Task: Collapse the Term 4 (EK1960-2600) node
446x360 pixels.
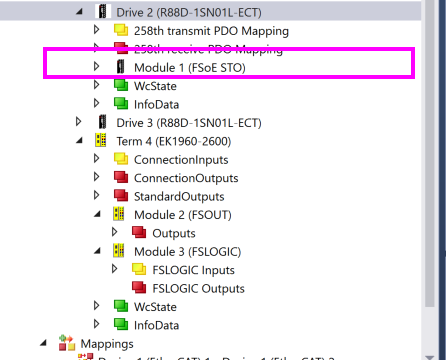Action: (79, 141)
